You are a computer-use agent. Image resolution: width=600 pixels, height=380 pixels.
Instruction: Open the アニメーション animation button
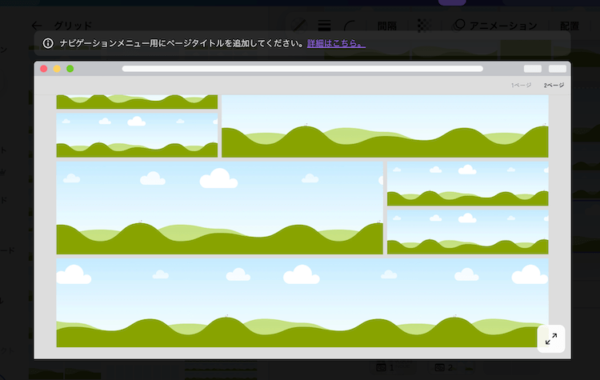(496, 26)
